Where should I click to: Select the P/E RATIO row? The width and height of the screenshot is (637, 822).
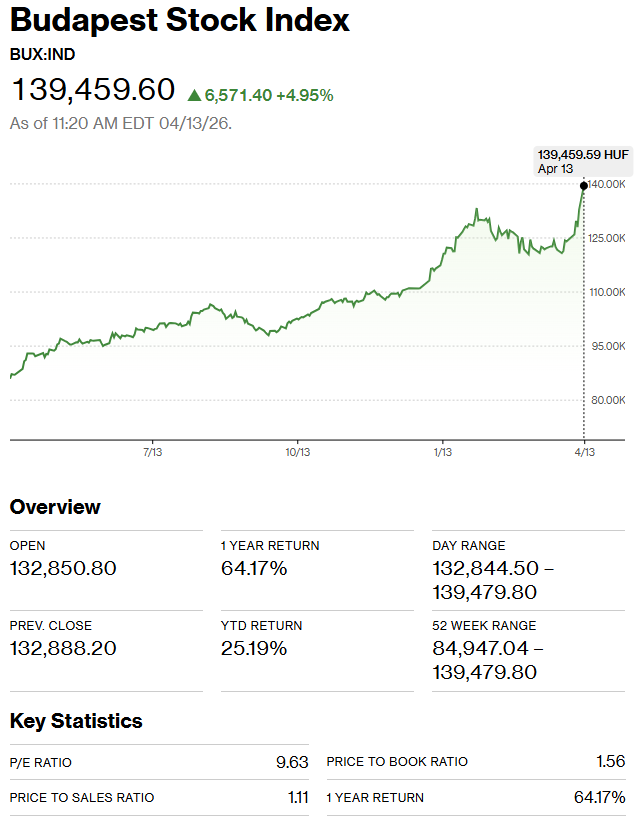click(x=159, y=762)
